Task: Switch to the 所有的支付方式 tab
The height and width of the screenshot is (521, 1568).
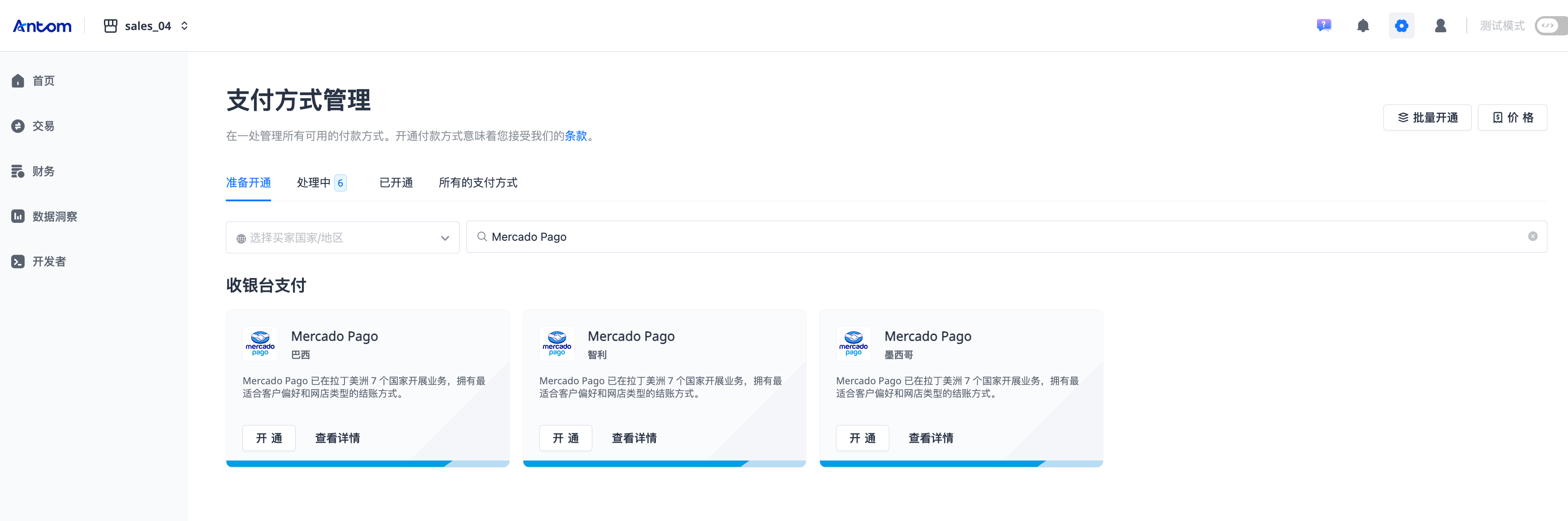Action: coord(478,183)
